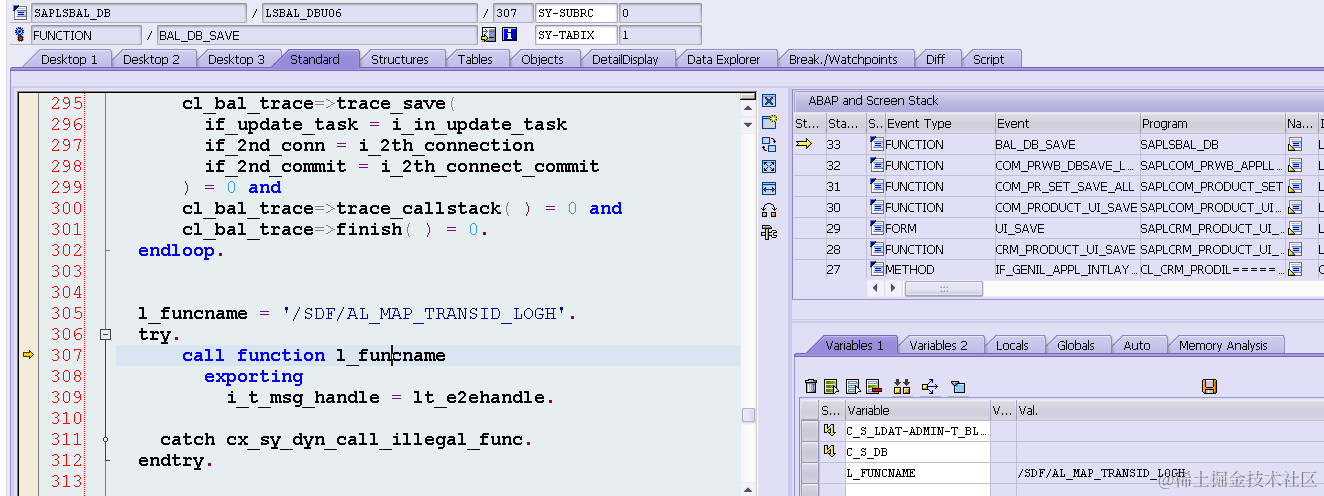Click the SY-TABIX value field
Image resolution: width=1324 pixels, height=496 pixels.
coord(660,35)
